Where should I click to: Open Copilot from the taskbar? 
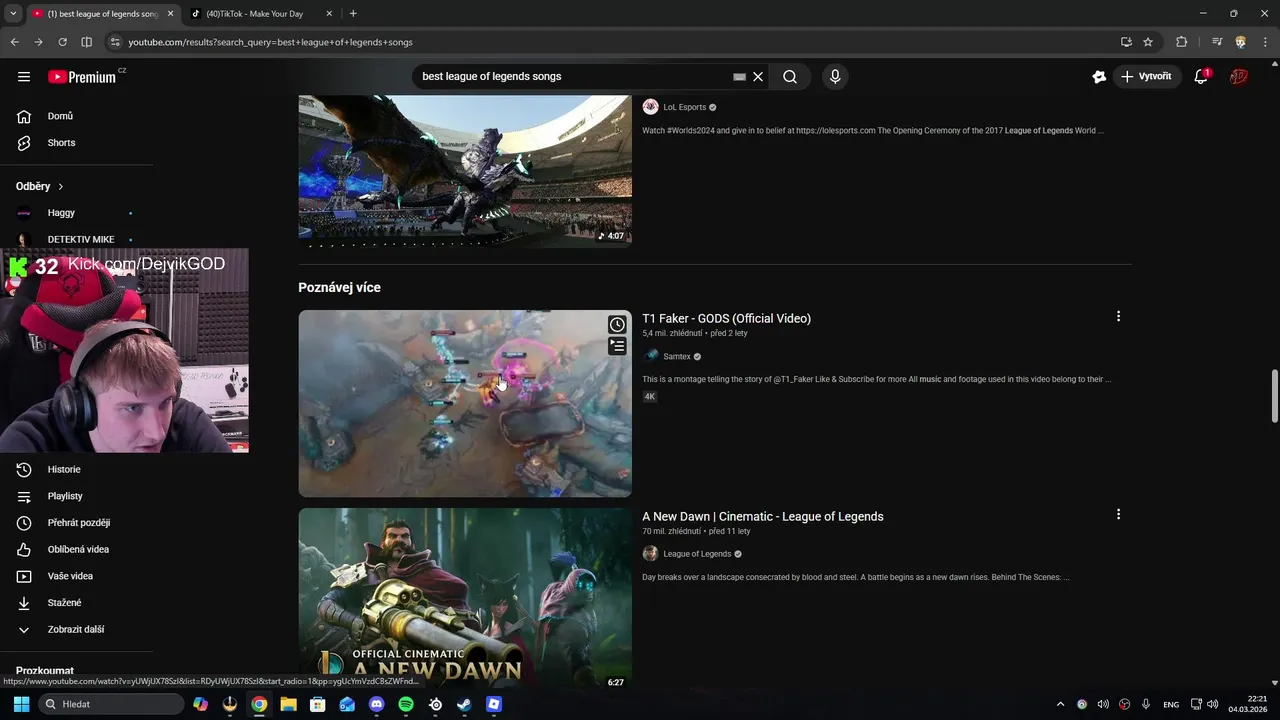click(x=201, y=704)
